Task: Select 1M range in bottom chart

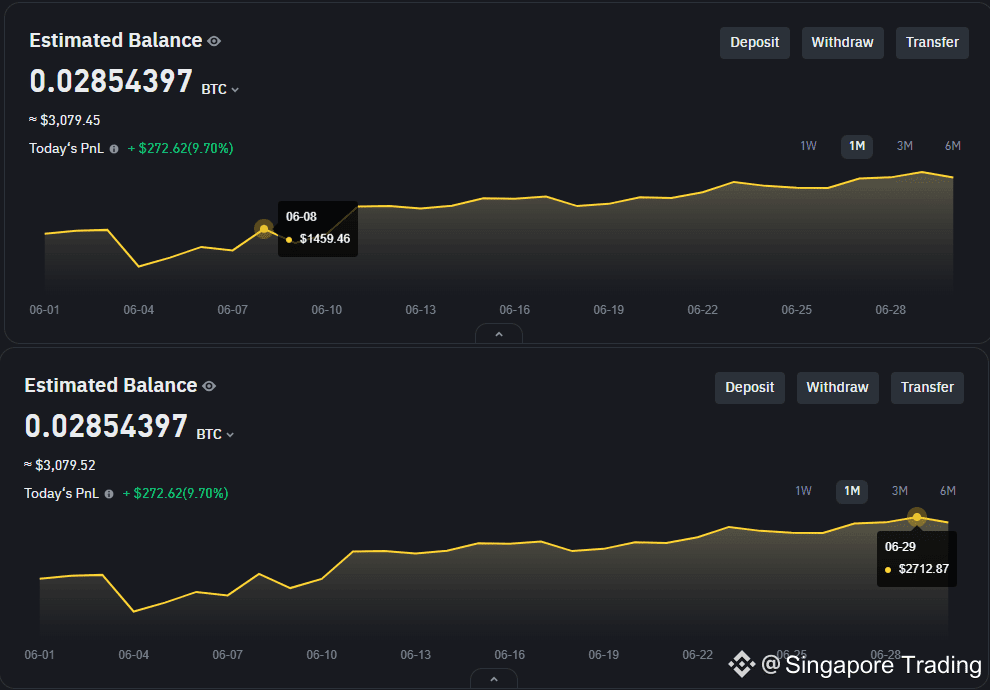Action: point(852,491)
